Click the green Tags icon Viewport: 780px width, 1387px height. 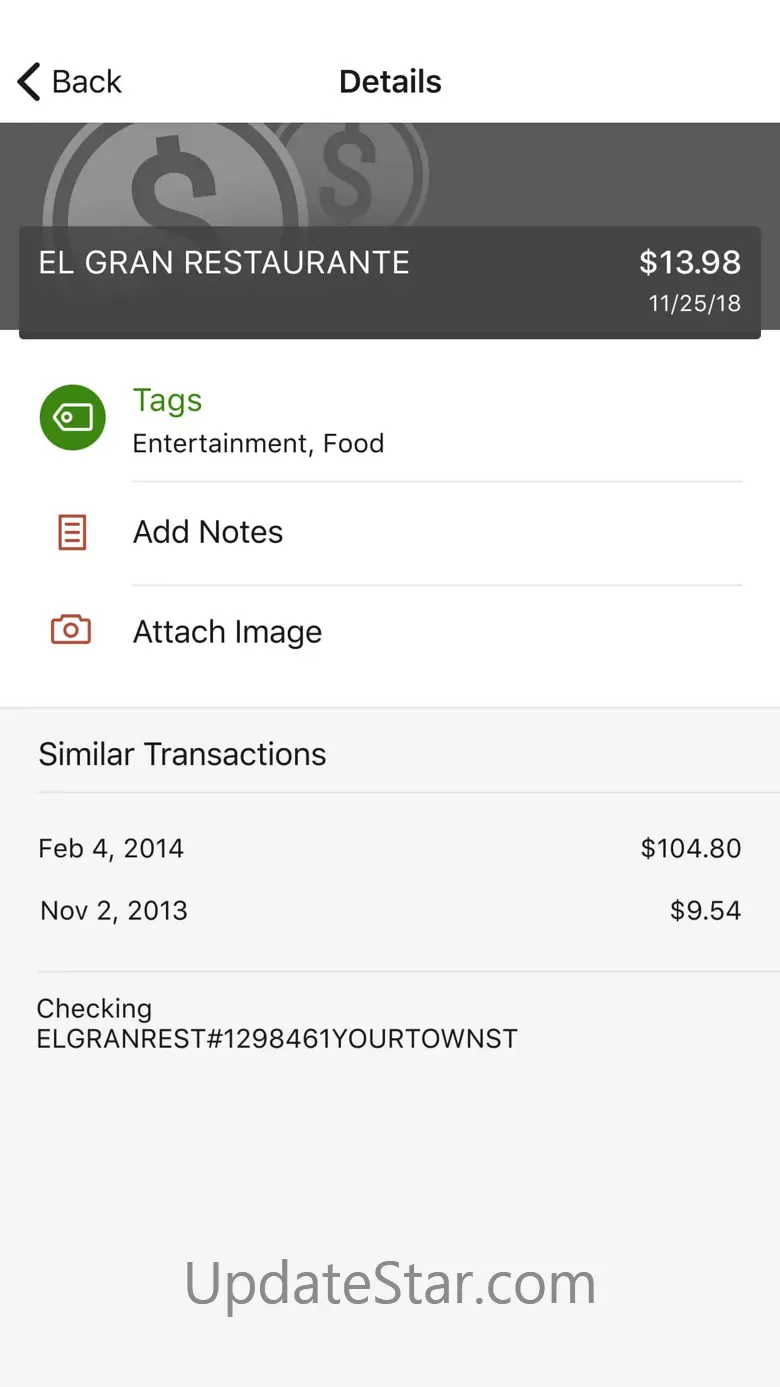pyautogui.click(x=72, y=417)
